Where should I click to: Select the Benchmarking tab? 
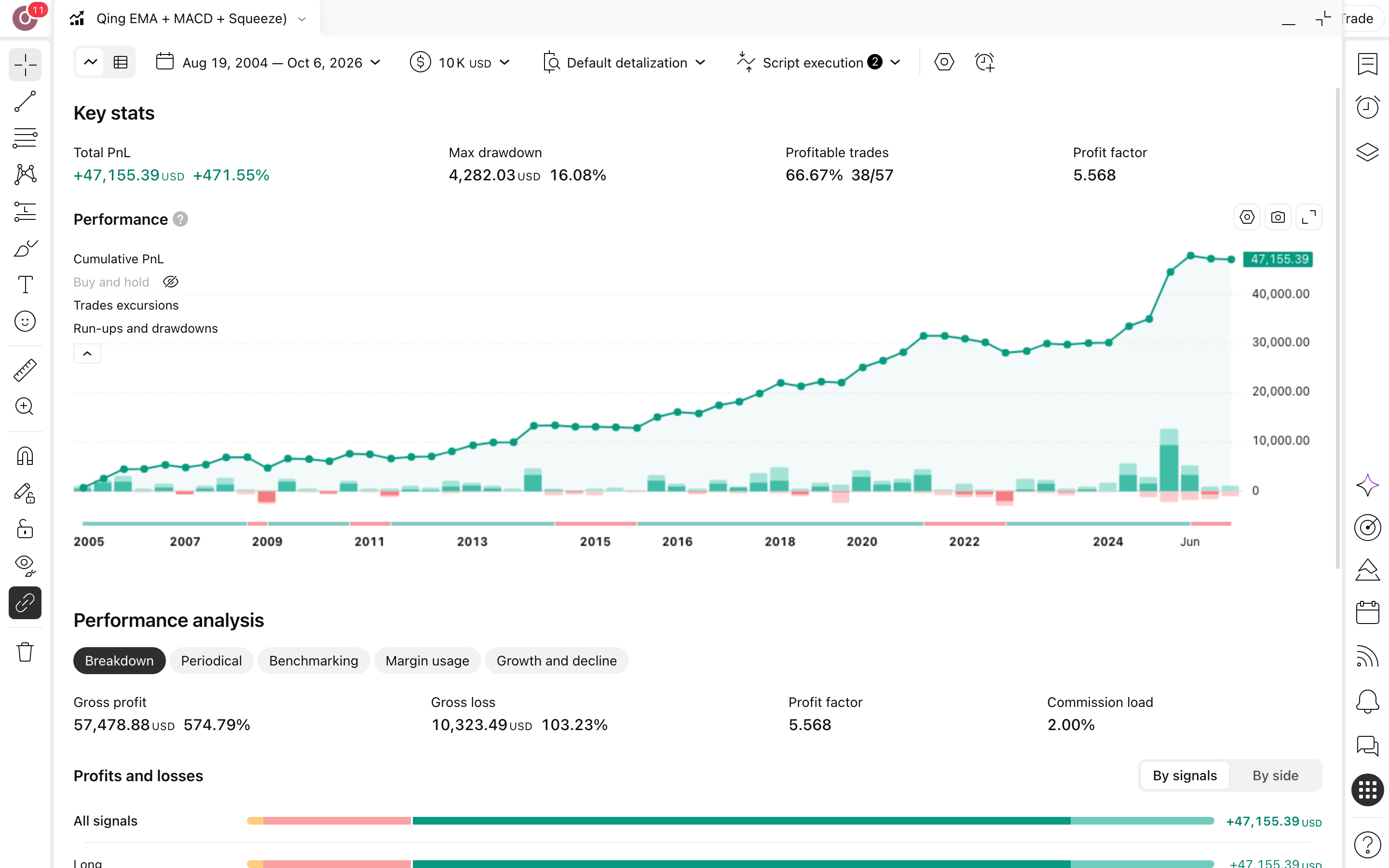(313, 661)
